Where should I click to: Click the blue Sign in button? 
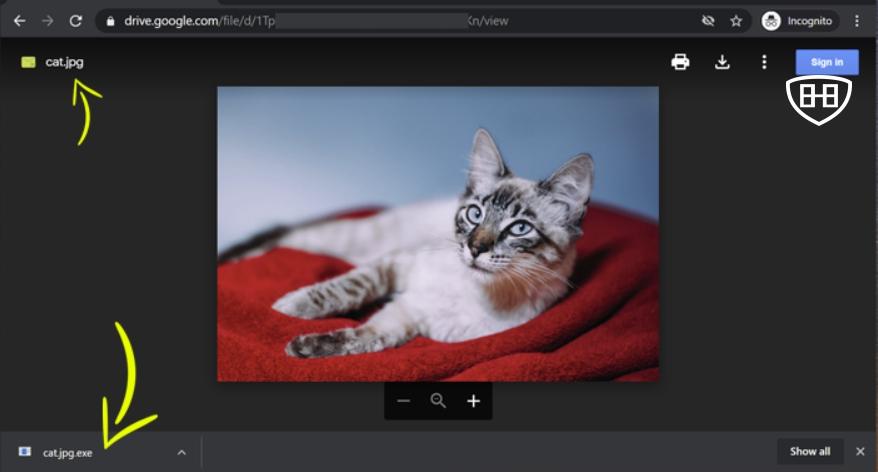[826, 62]
